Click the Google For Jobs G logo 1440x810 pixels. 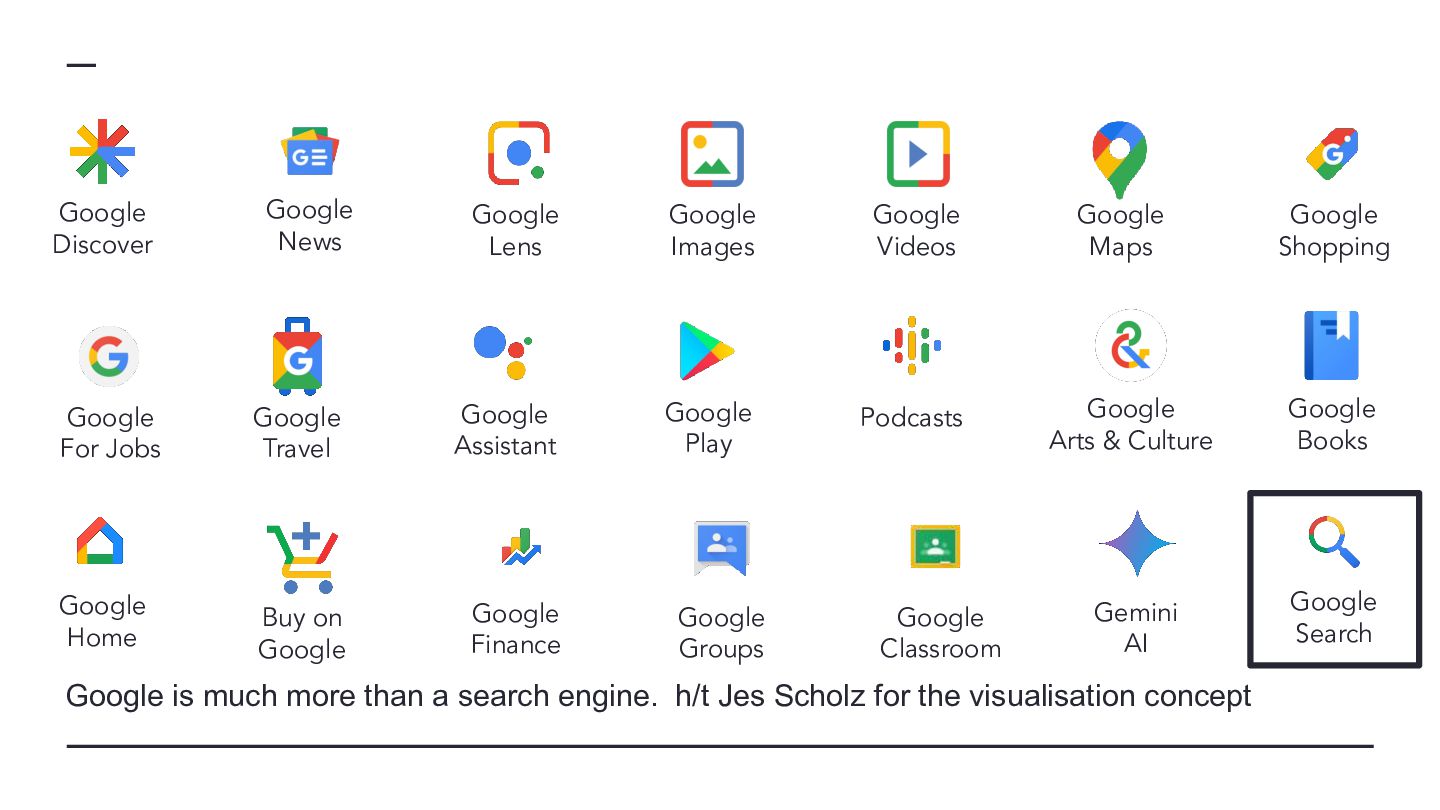pyautogui.click(x=108, y=356)
